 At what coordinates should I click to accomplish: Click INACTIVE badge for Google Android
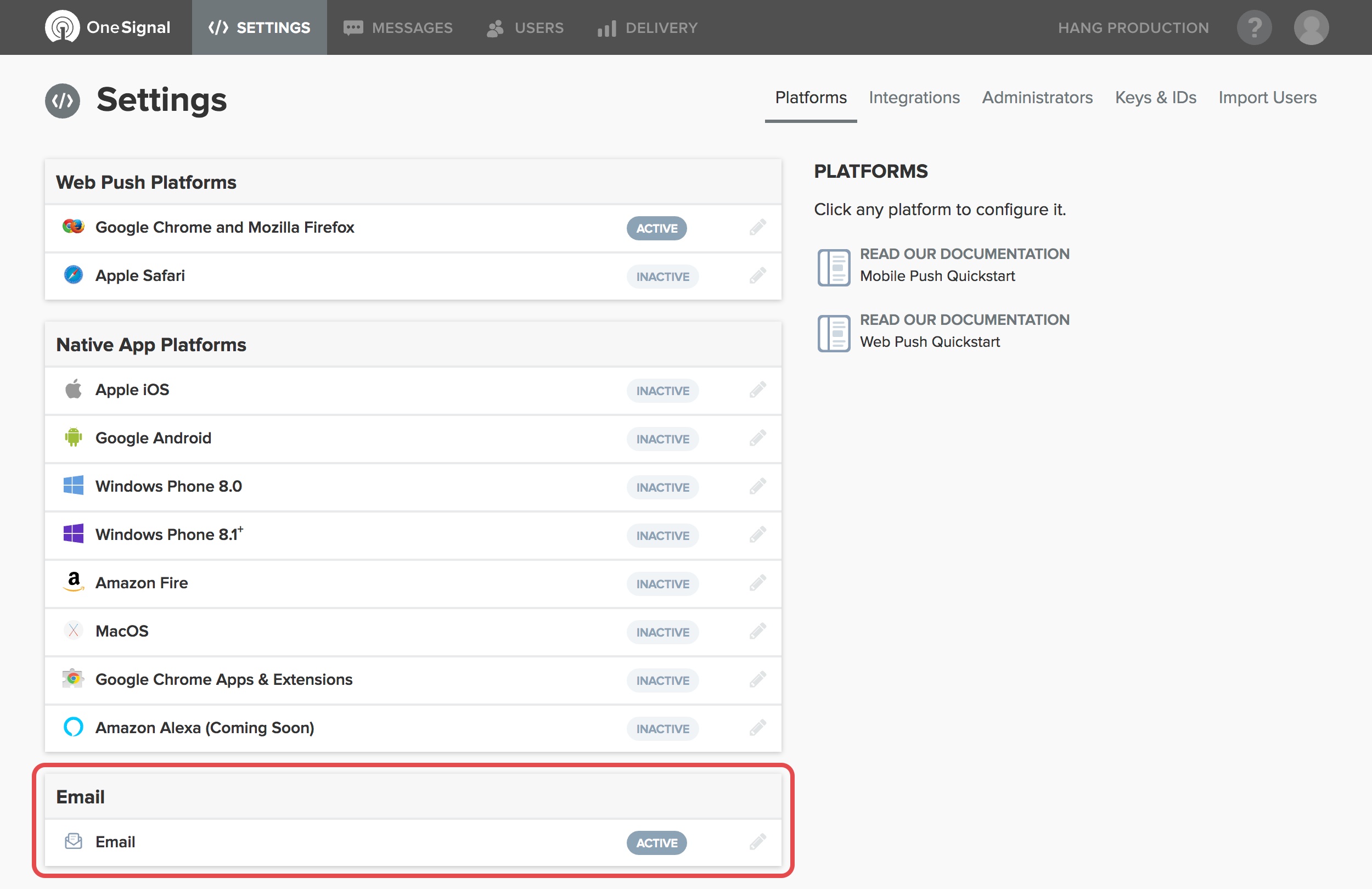pos(662,440)
